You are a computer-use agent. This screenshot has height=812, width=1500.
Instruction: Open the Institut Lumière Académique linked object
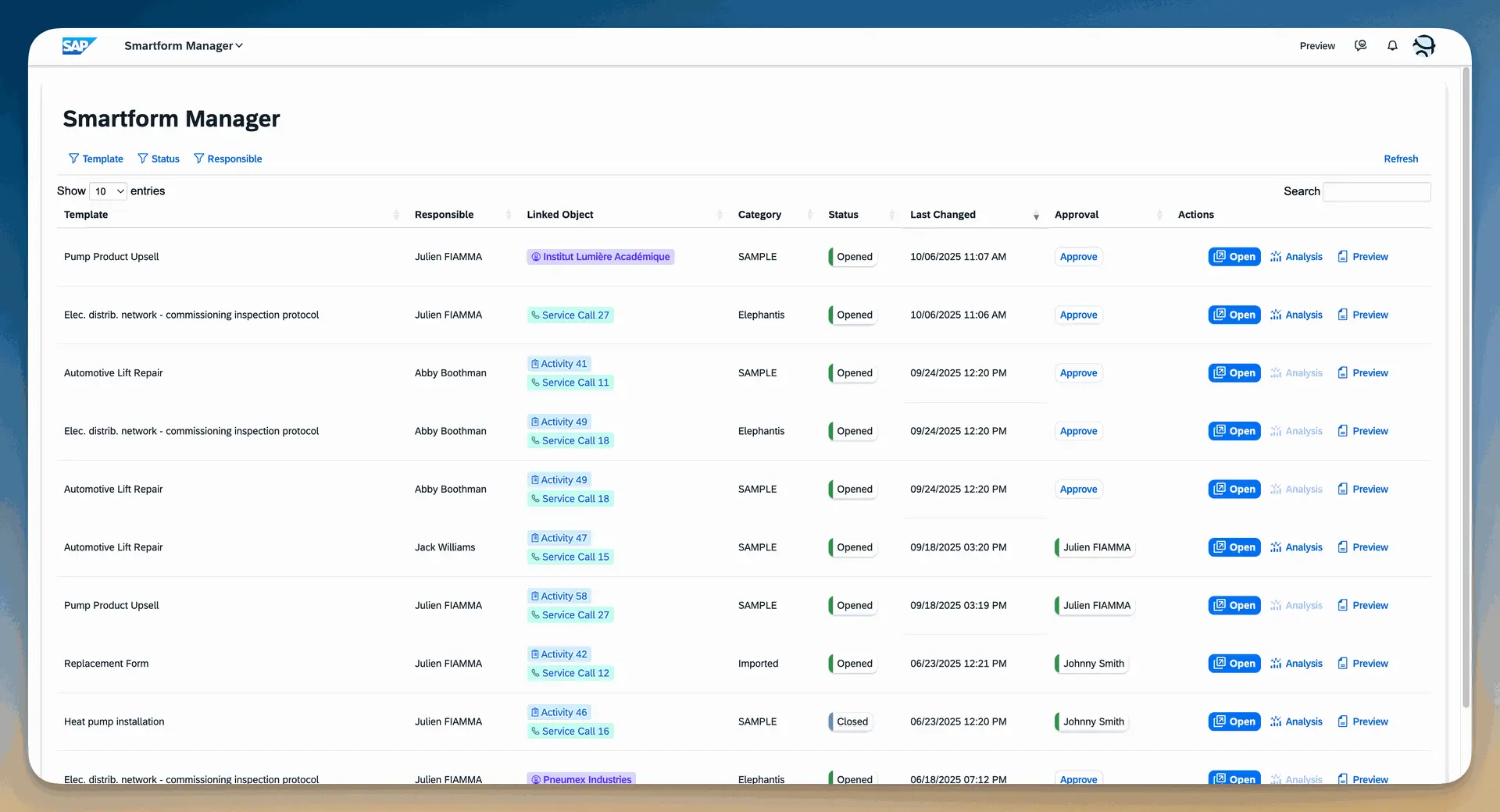point(600,257)
